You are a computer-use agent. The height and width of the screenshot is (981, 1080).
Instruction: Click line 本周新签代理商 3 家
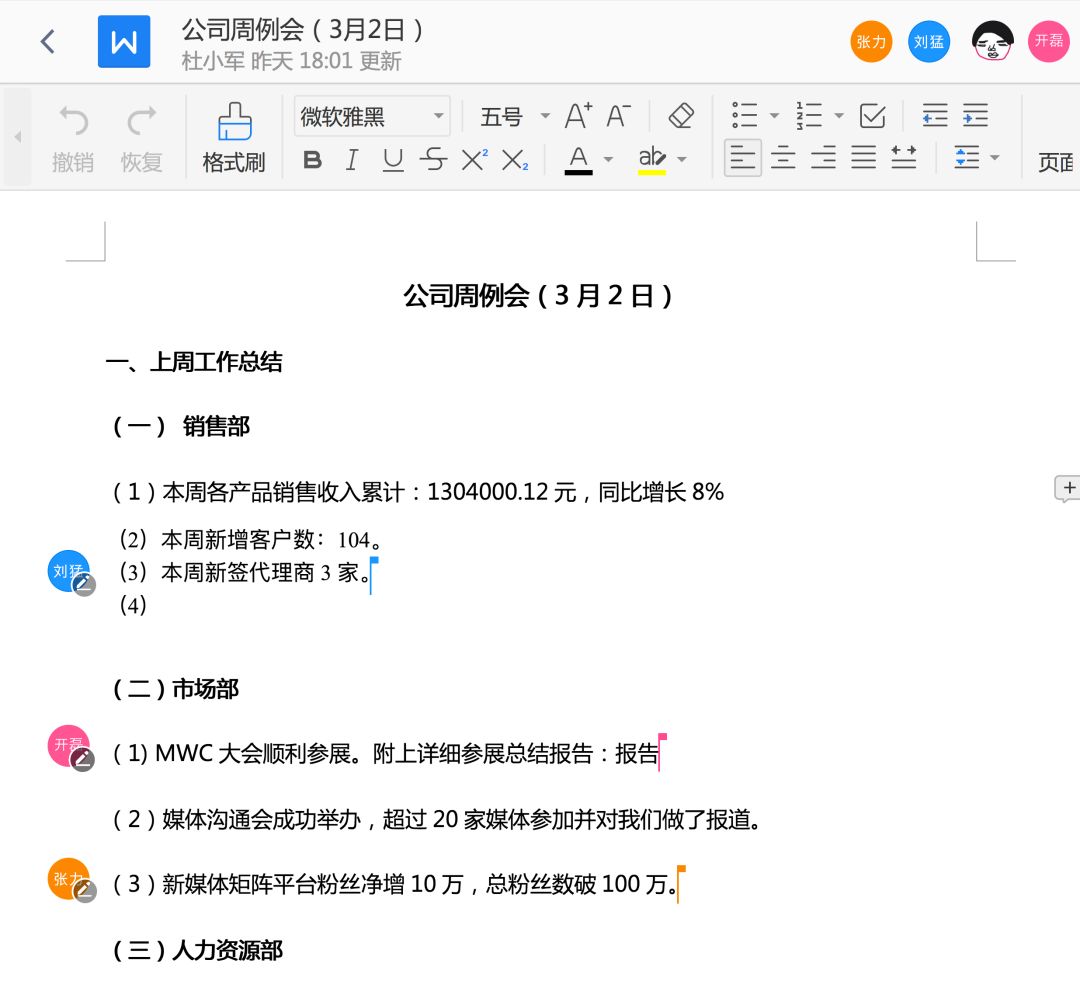245,572
